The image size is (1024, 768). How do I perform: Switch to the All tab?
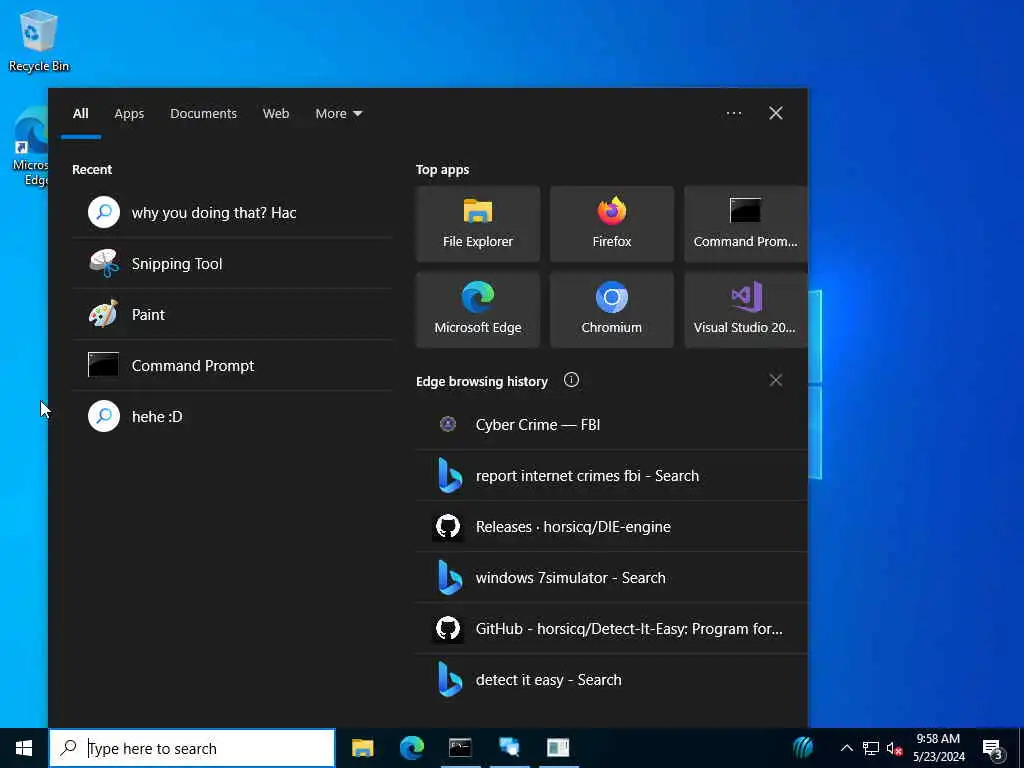tap(80, 114)
